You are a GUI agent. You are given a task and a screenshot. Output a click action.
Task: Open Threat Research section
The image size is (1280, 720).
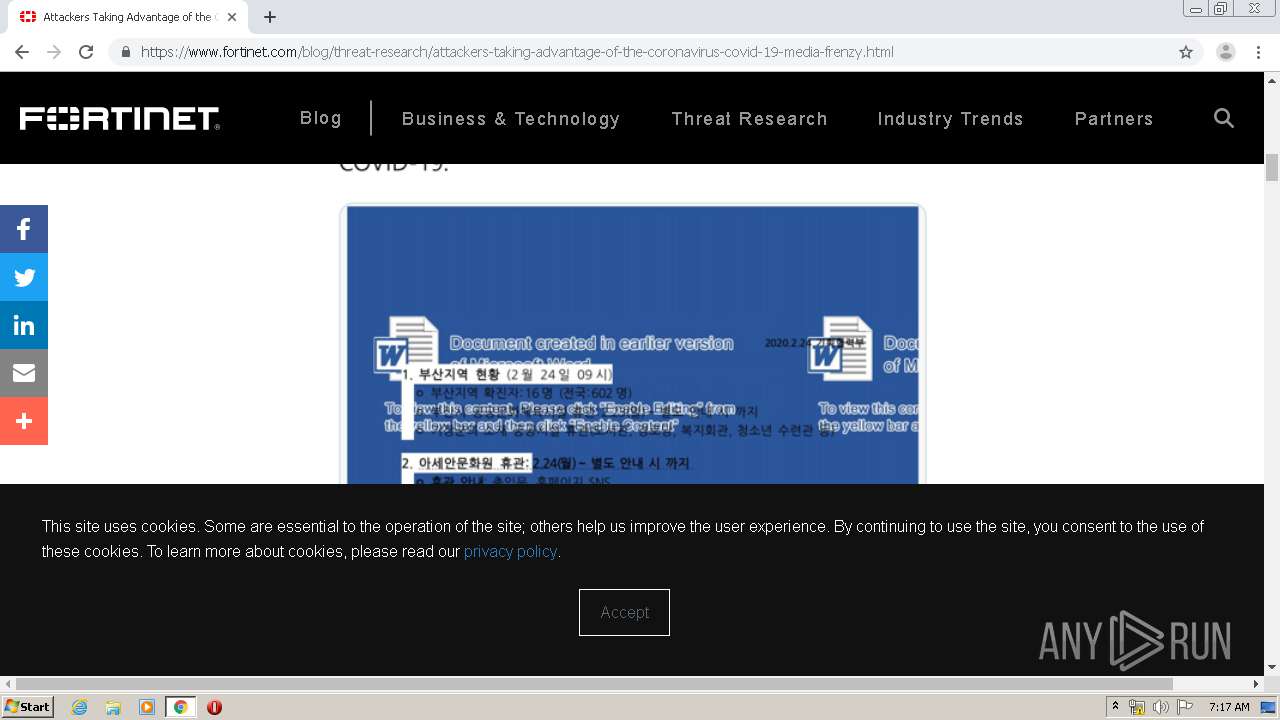tap(749, 119)
